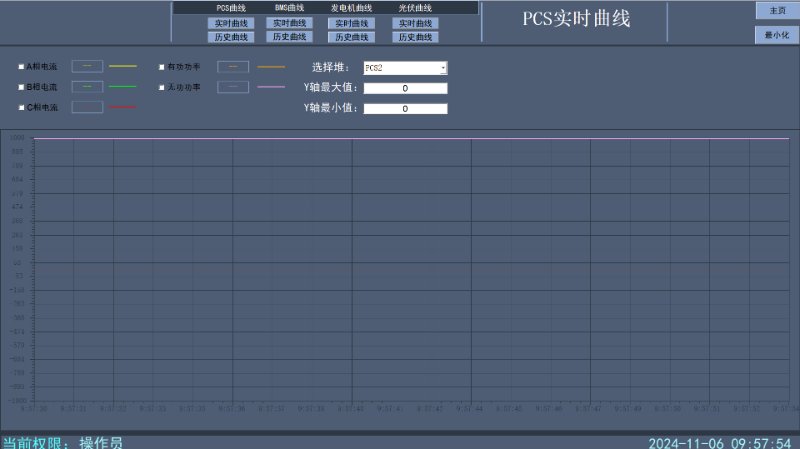Click the Y轴最小值 input field

(x=405, y=108)
